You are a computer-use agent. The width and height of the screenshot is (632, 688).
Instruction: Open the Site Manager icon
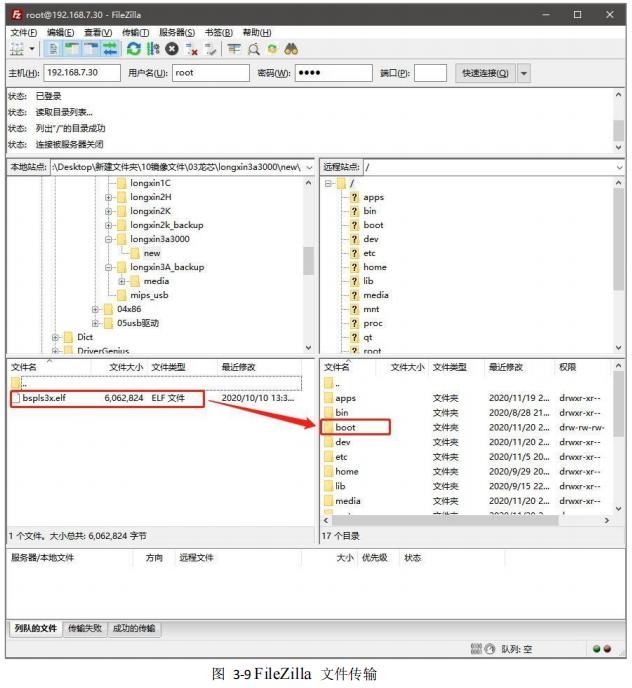(x=17, y=49)
